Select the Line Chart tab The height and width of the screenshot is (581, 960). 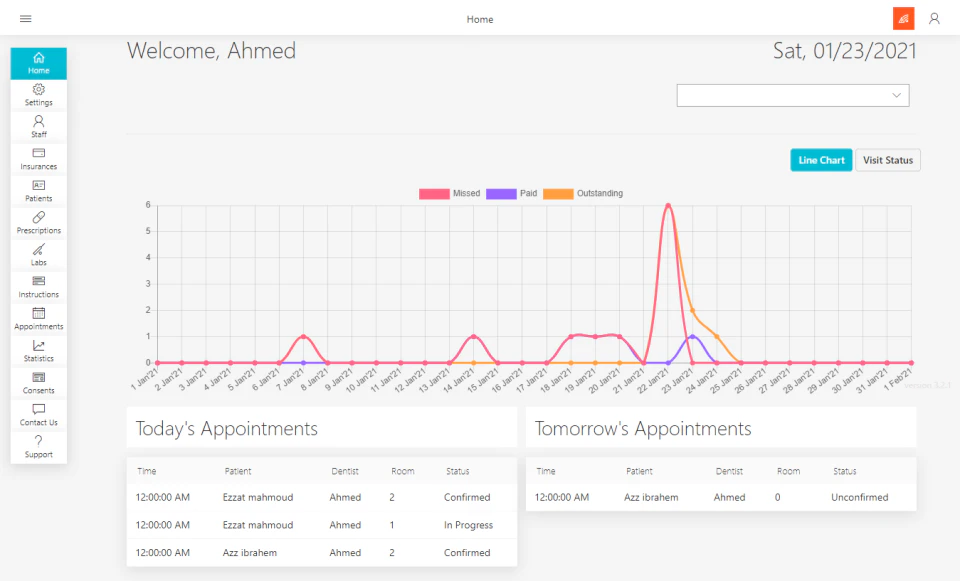821,160
